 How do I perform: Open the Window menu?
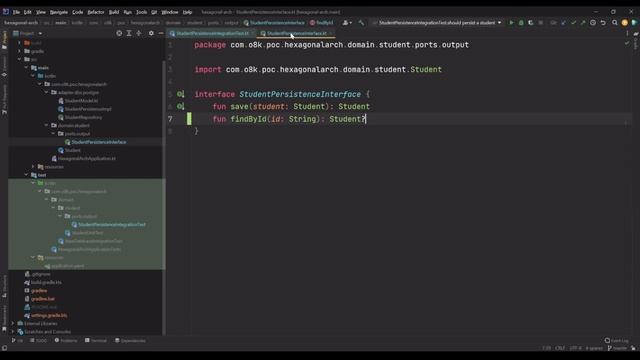170,12
